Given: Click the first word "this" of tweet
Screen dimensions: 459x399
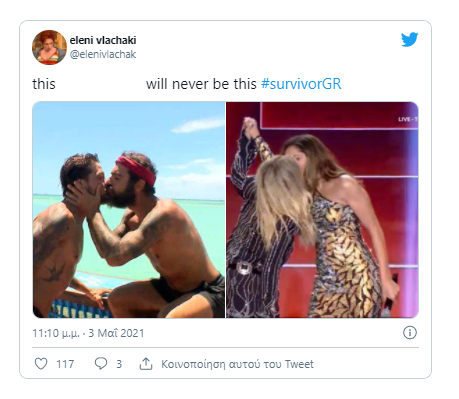Looking at the screenshot, I should tap(44, 84).
